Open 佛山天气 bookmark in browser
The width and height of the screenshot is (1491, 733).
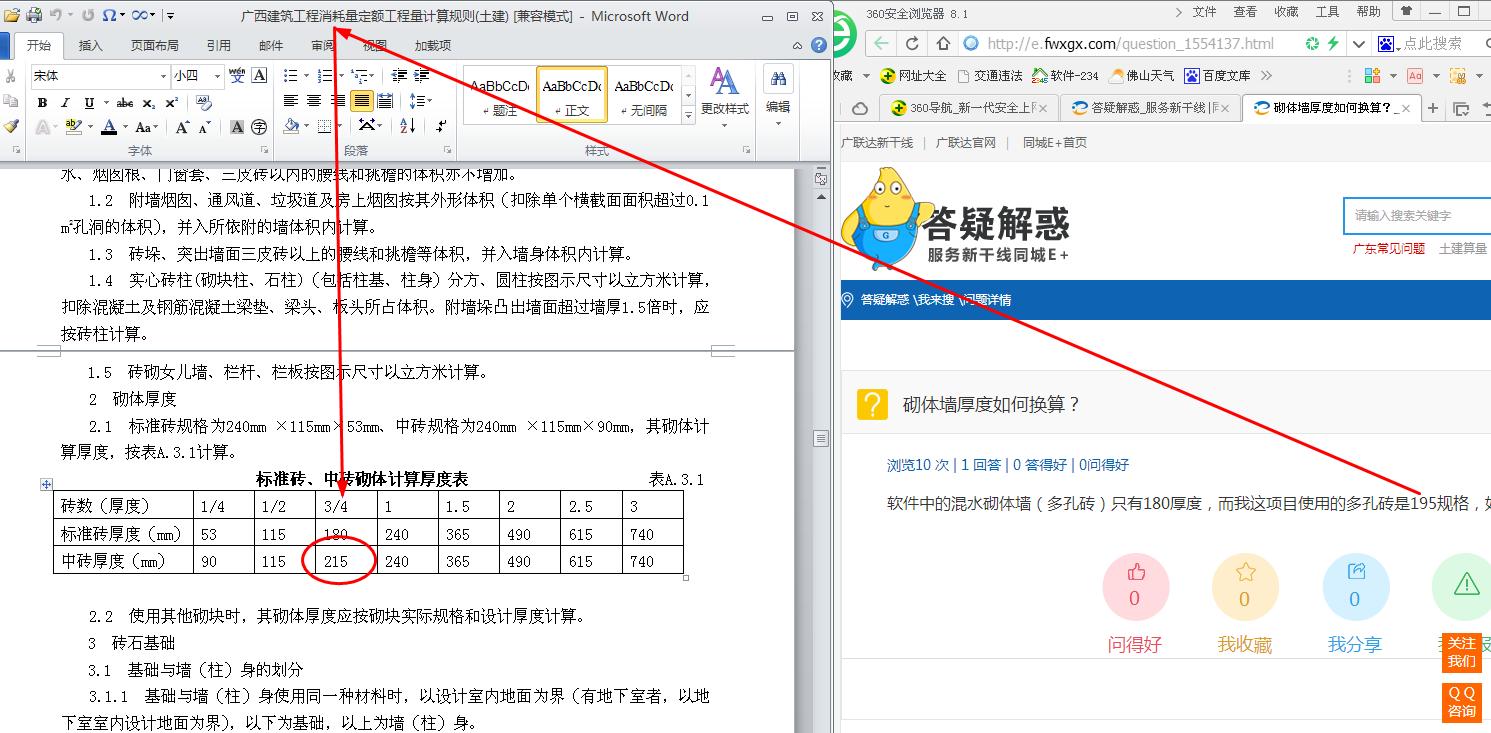tap(1141, 75)
